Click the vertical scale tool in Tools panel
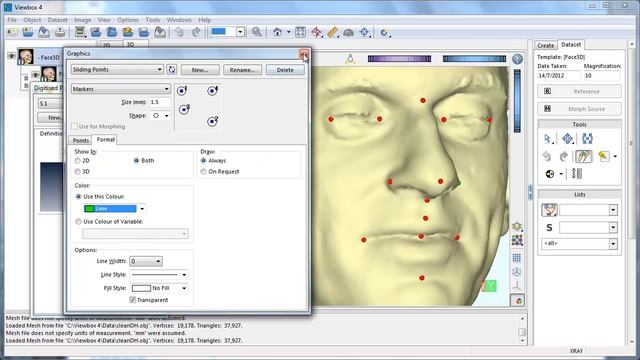 click(x=577, y=173)
